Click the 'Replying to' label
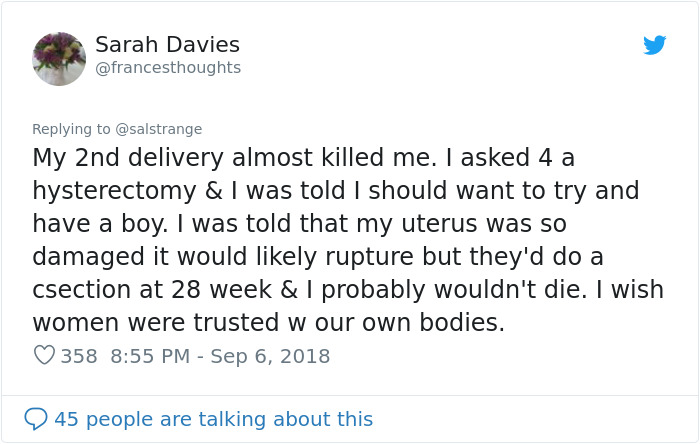Screen dimensions: 700x444 point(71,129)
